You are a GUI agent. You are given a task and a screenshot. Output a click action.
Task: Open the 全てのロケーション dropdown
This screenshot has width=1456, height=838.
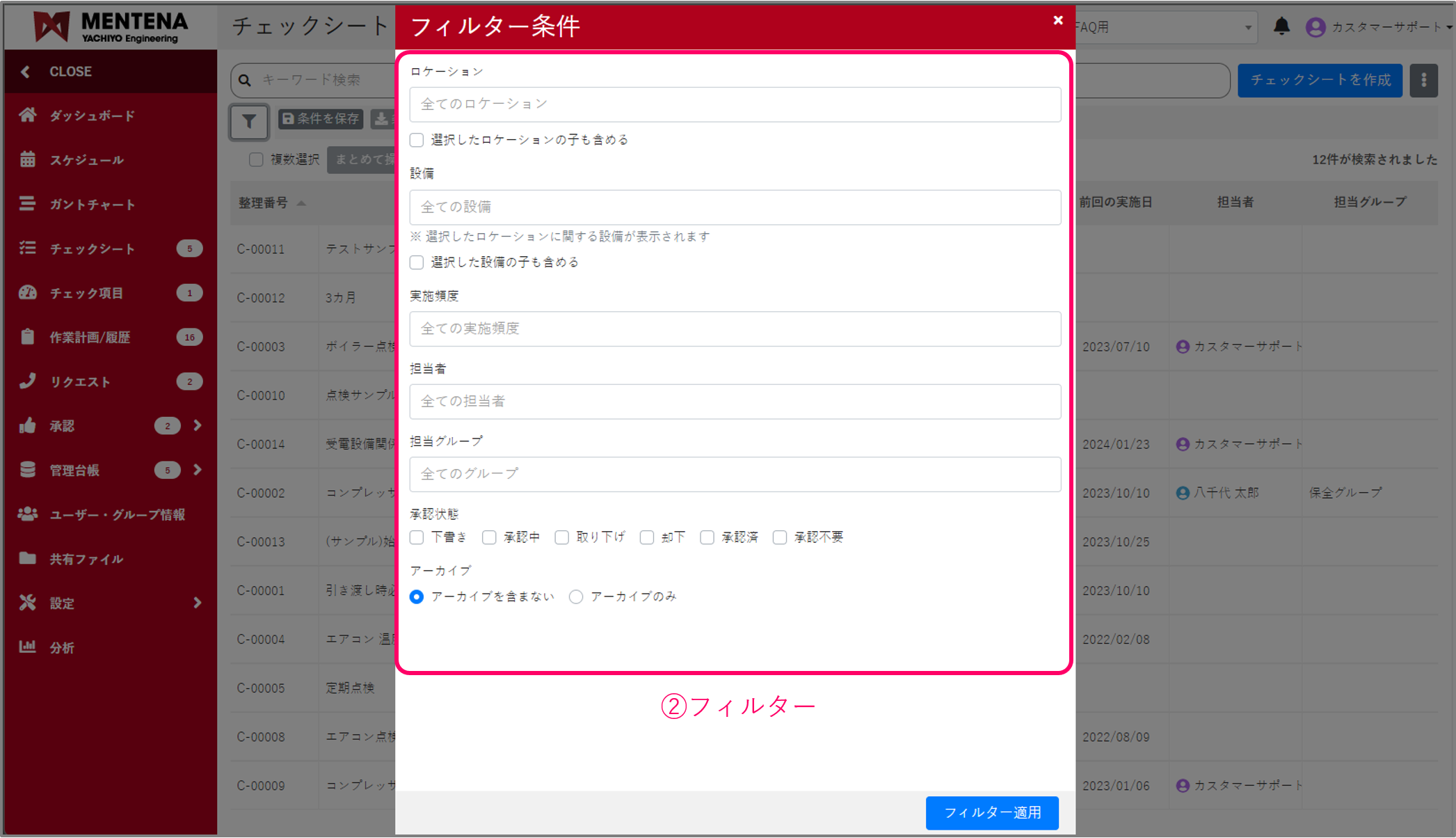coord(735,104)
